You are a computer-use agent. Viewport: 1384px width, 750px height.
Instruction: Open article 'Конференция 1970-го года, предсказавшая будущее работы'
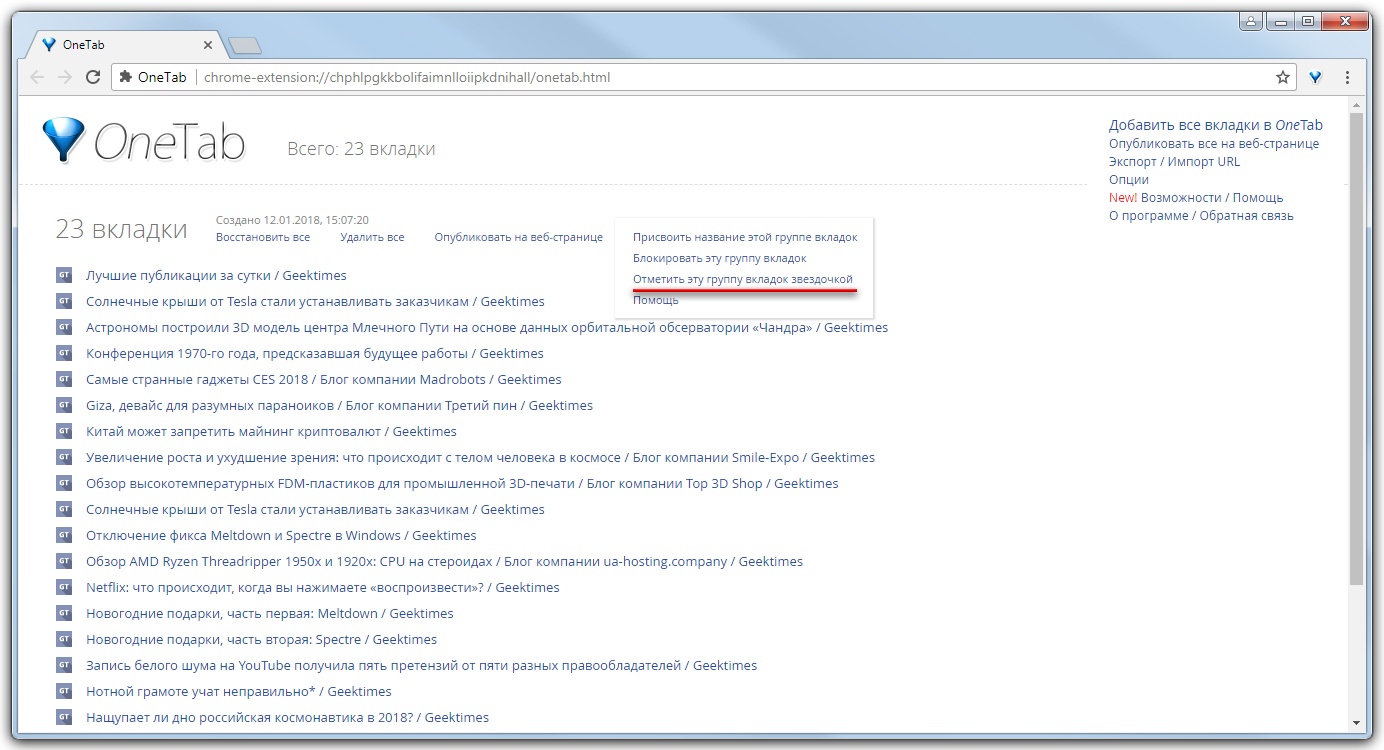pyautogui.click(x=315, y=353)
